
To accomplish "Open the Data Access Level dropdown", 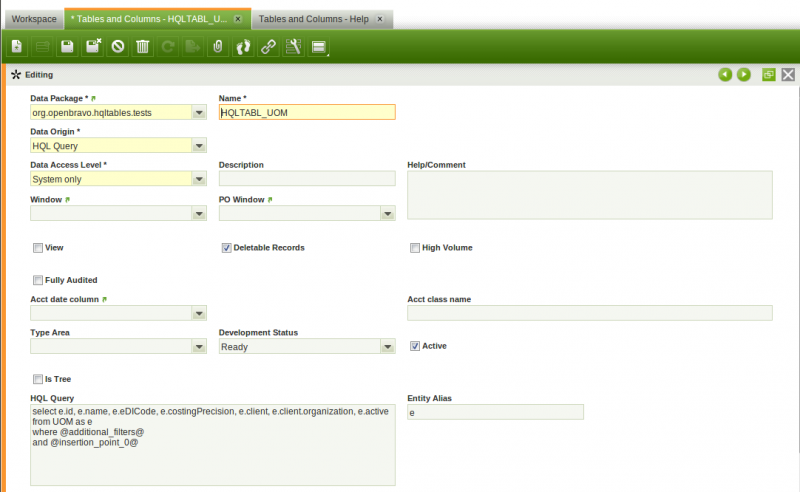I will point(199,179).
